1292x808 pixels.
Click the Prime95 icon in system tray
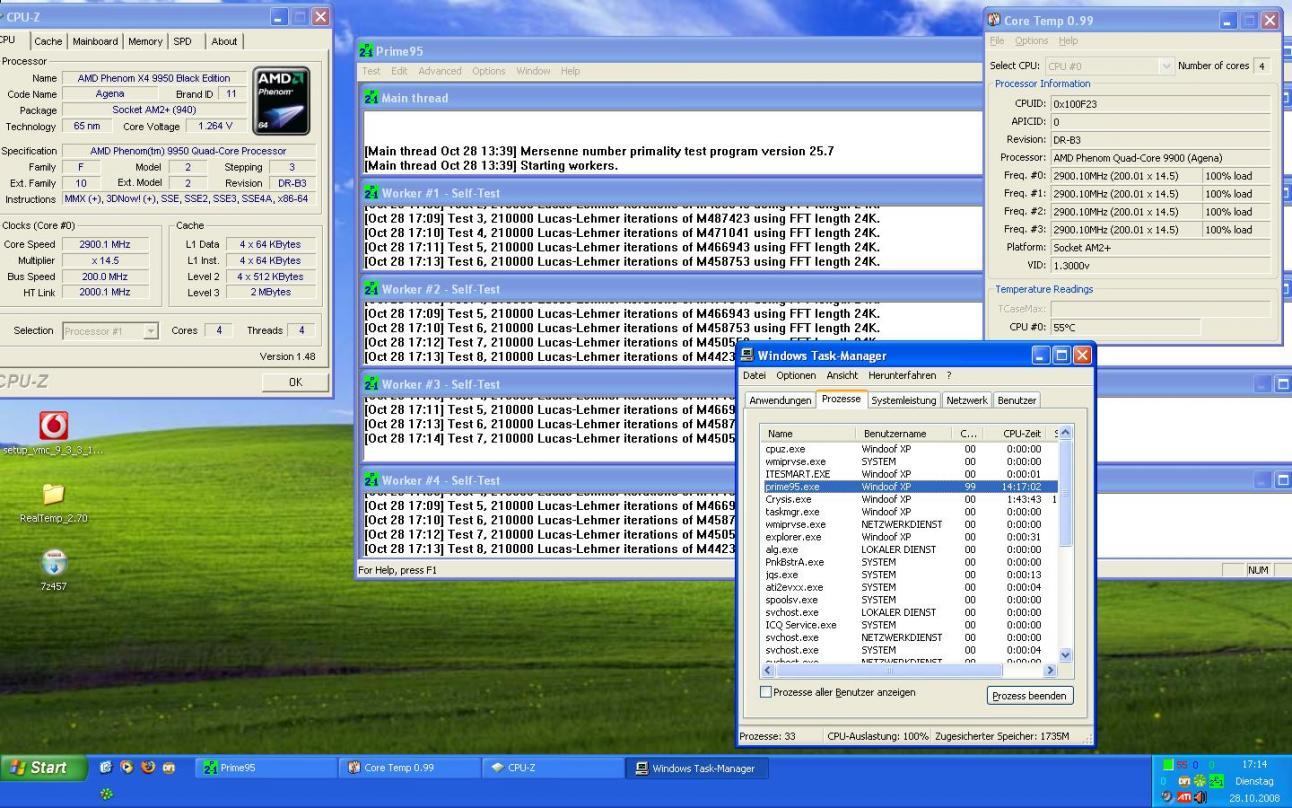coord(1215,780)
